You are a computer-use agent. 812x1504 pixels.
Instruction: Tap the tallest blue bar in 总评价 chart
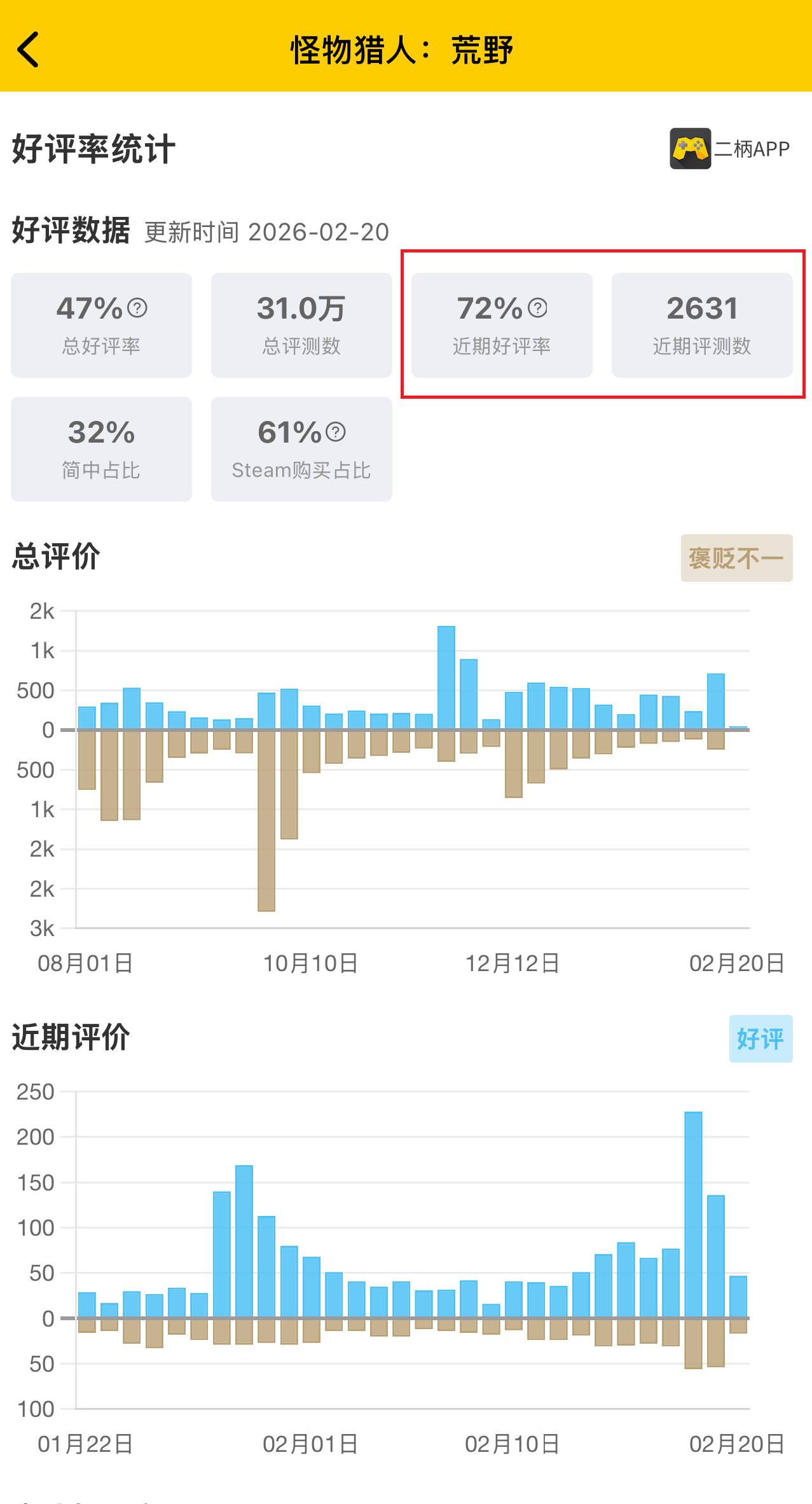[446, 677]
